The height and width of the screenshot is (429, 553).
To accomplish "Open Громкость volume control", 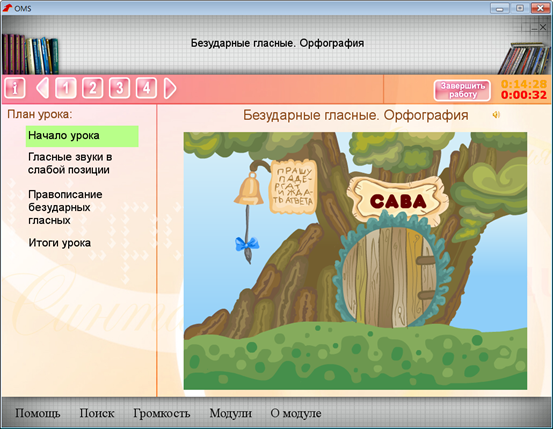I will pyautogui.click(x=162, y=413).
